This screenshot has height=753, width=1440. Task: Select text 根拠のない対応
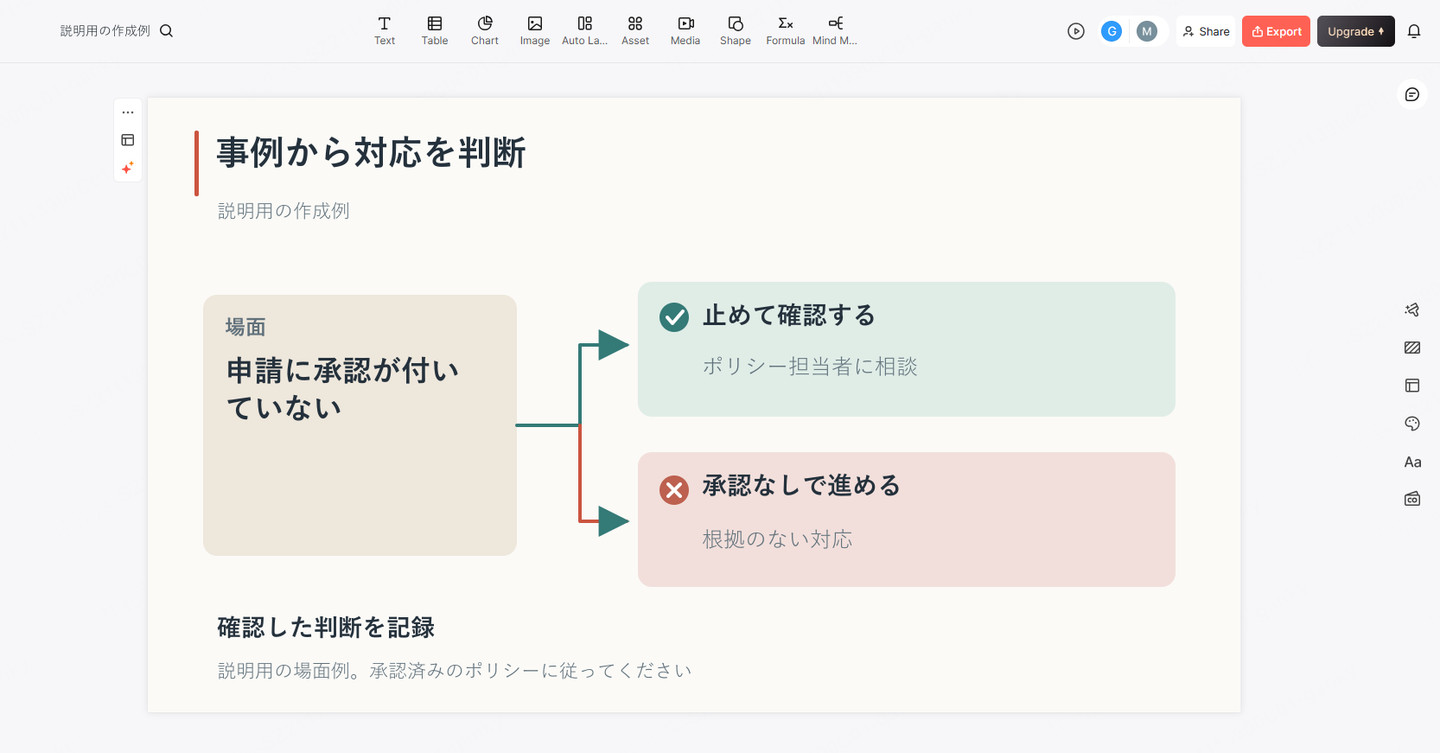(777, 540)
